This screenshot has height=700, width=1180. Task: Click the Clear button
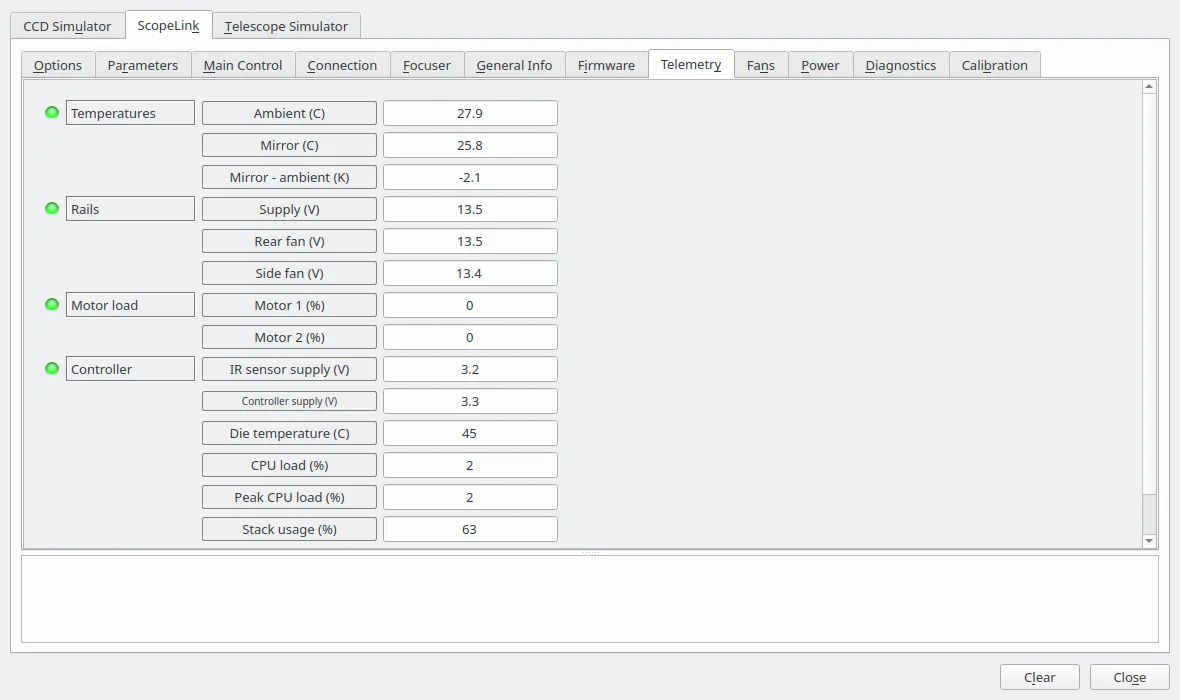pyautogui.click(x=1039, y=677)
